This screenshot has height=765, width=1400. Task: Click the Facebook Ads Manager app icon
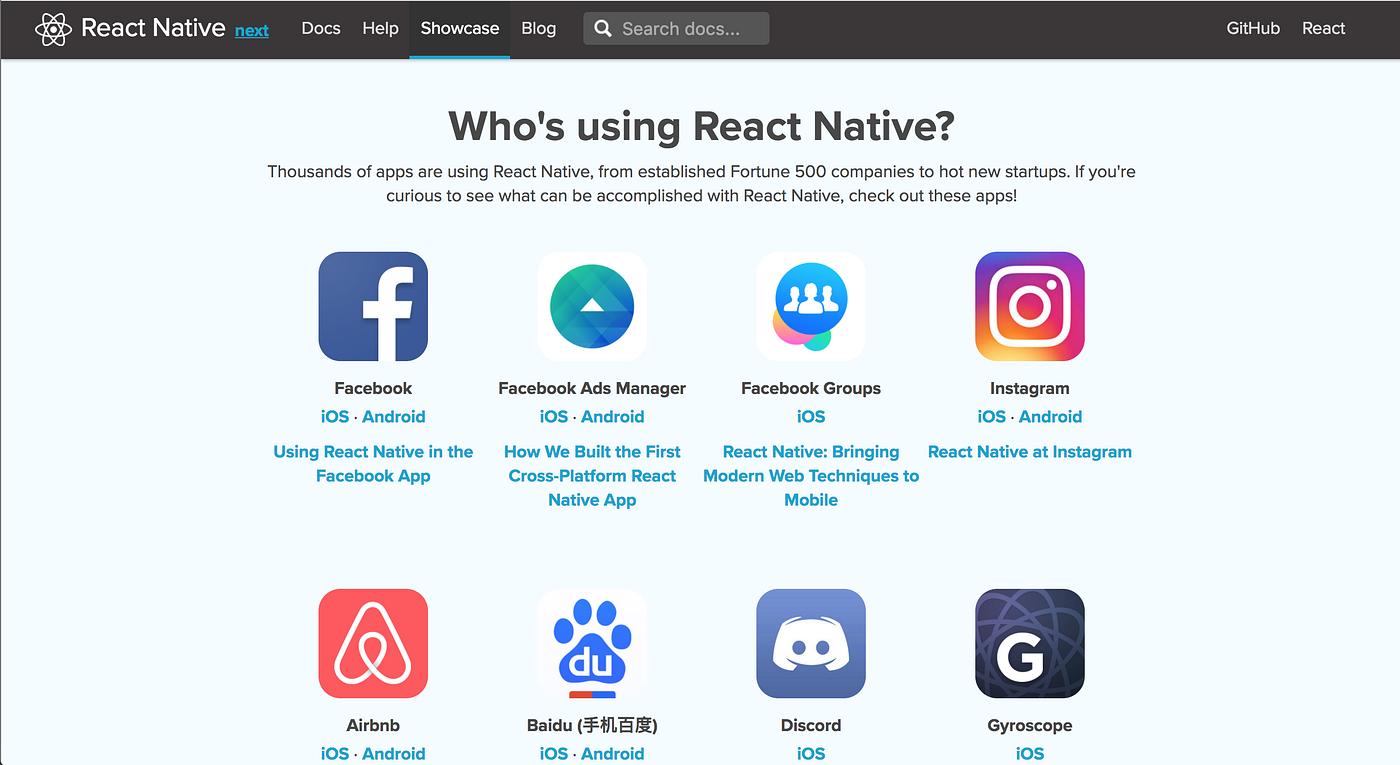[592, 306]
